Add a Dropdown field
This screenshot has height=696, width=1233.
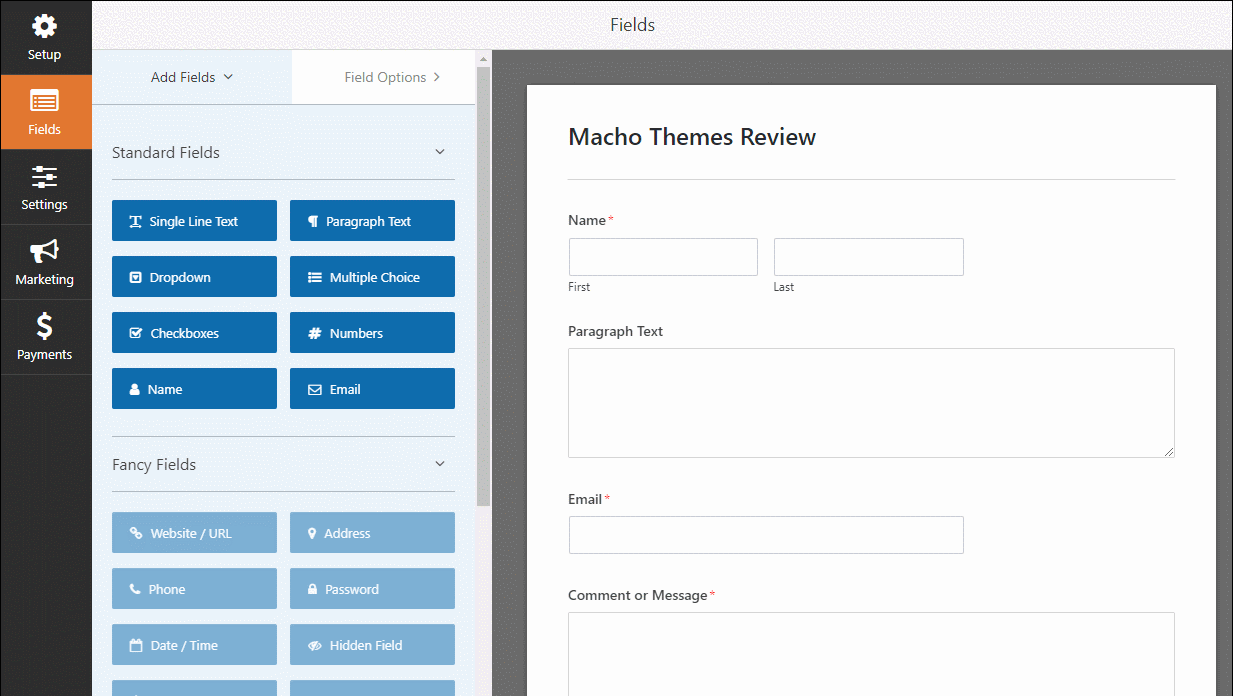[x=194, y=277]
